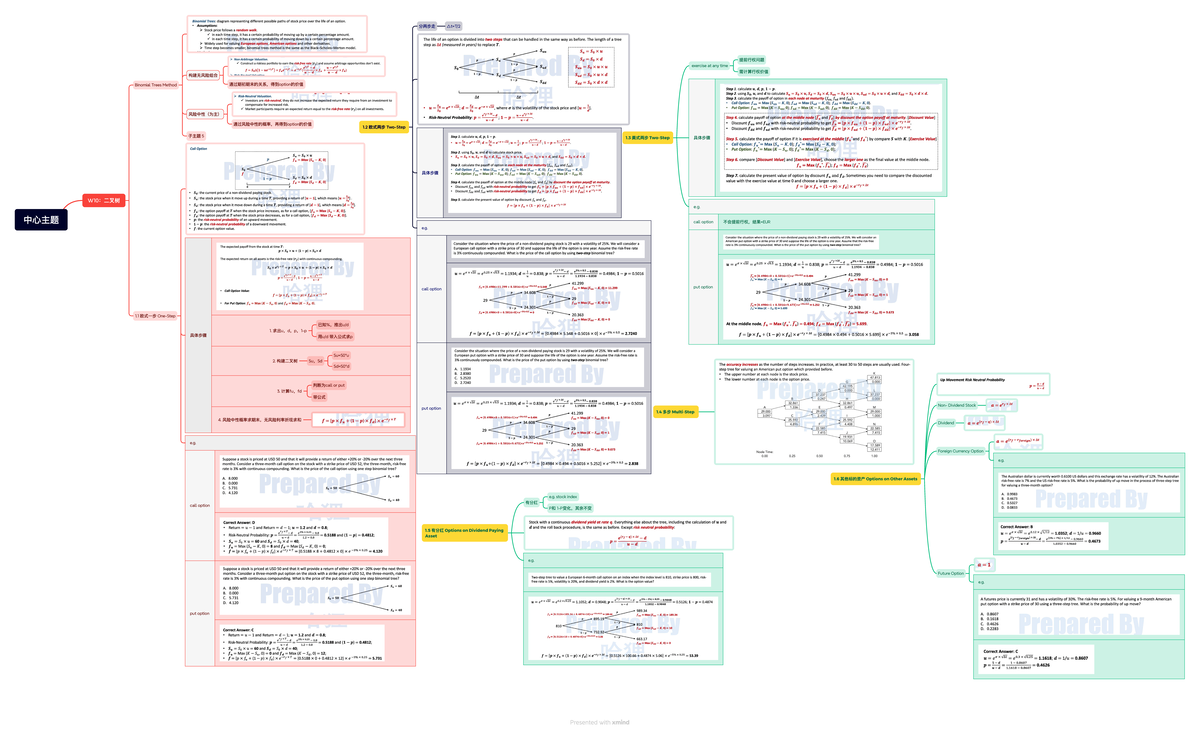The width and height of the screenshot is (1200, 731).
Task: Click the W10：二叉树 topic node
Action: (103, 200)
